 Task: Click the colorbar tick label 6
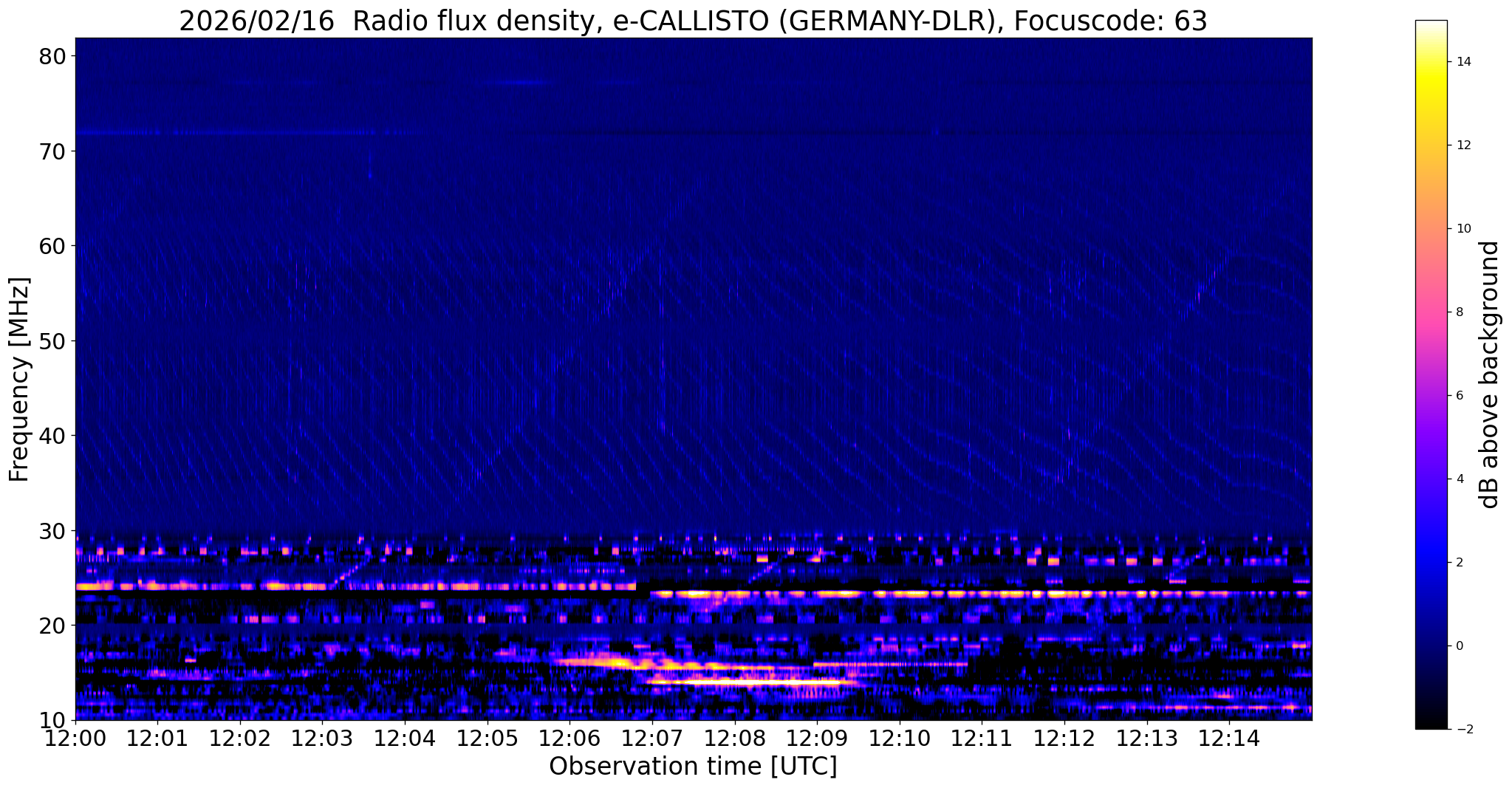click(1458, 396)
